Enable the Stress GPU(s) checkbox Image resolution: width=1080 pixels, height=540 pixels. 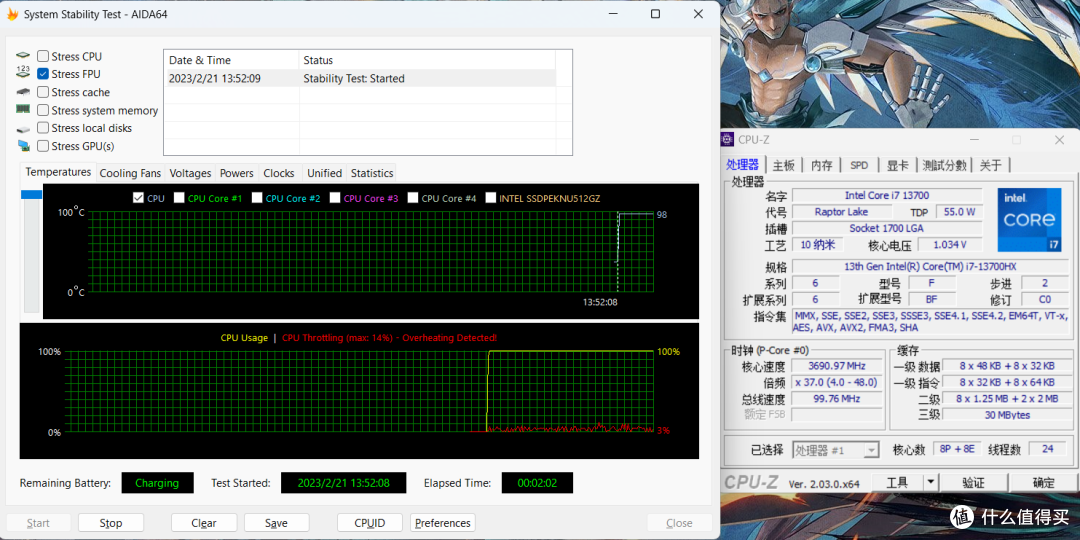(x=43, y=146)
